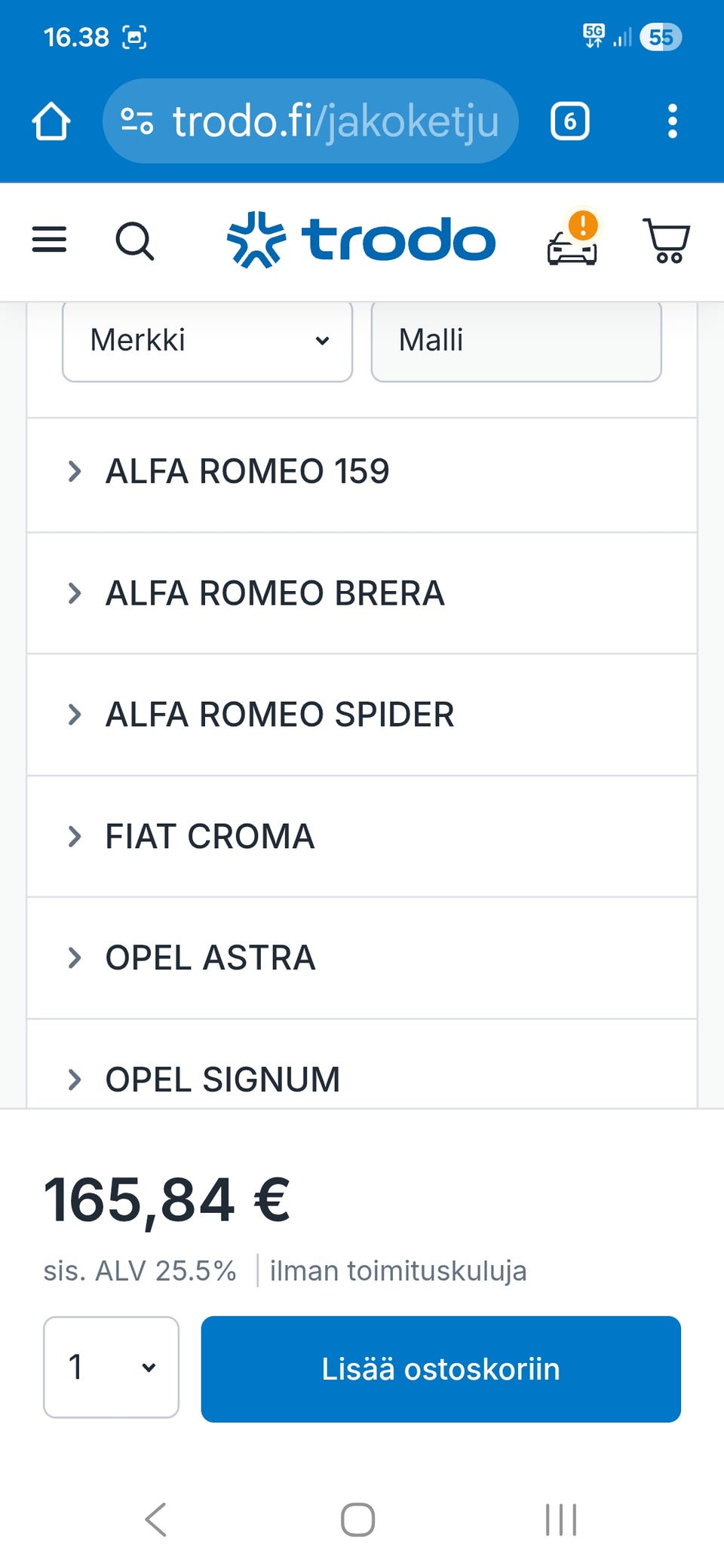Tap the site settings icon in address bar
Image resolution: width=724 pixels, height=1568 pixels.
[137, 121]
